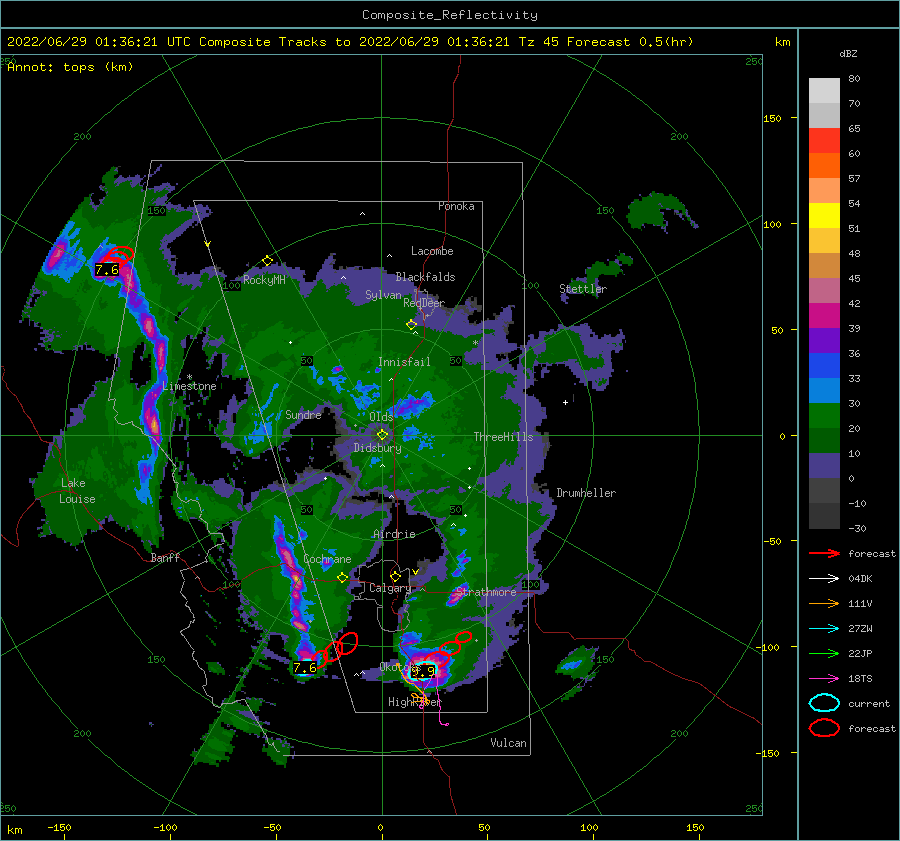
Task: Select the yellow diamond marker beside RockyMH
Action: point(267,261)
